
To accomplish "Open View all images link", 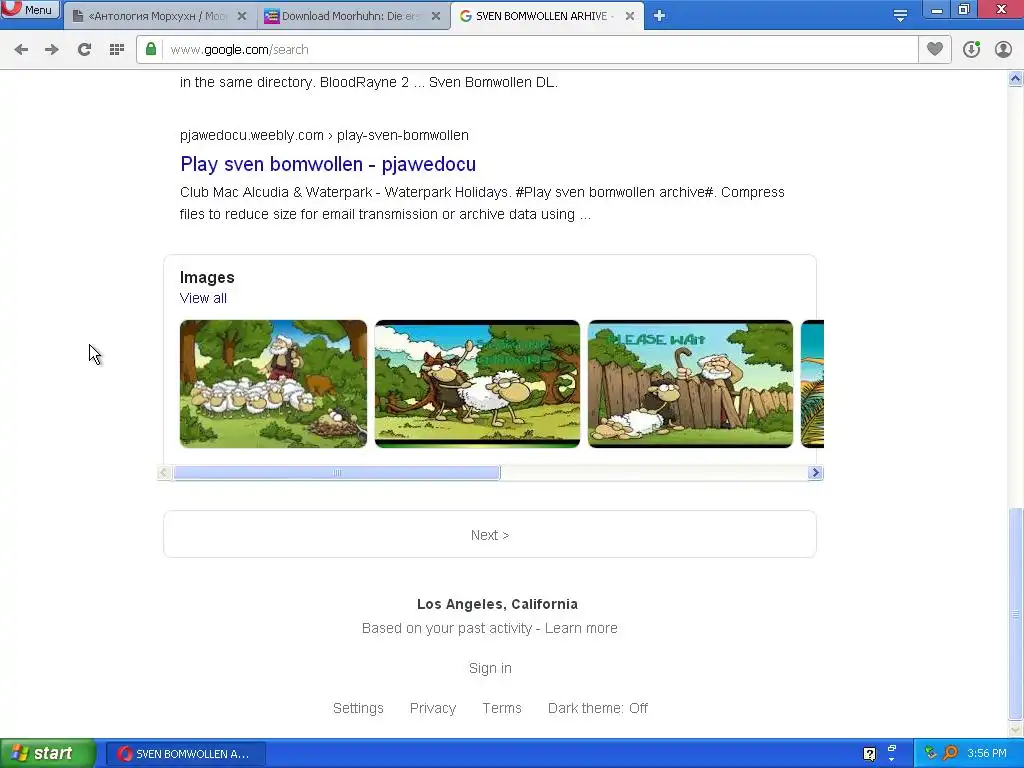I will point(203,298).
